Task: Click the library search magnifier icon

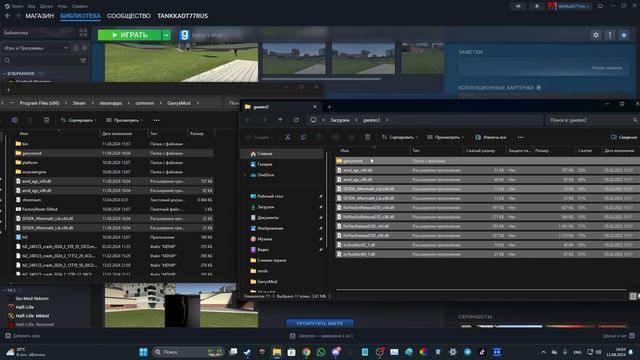Action: [7, 60]
